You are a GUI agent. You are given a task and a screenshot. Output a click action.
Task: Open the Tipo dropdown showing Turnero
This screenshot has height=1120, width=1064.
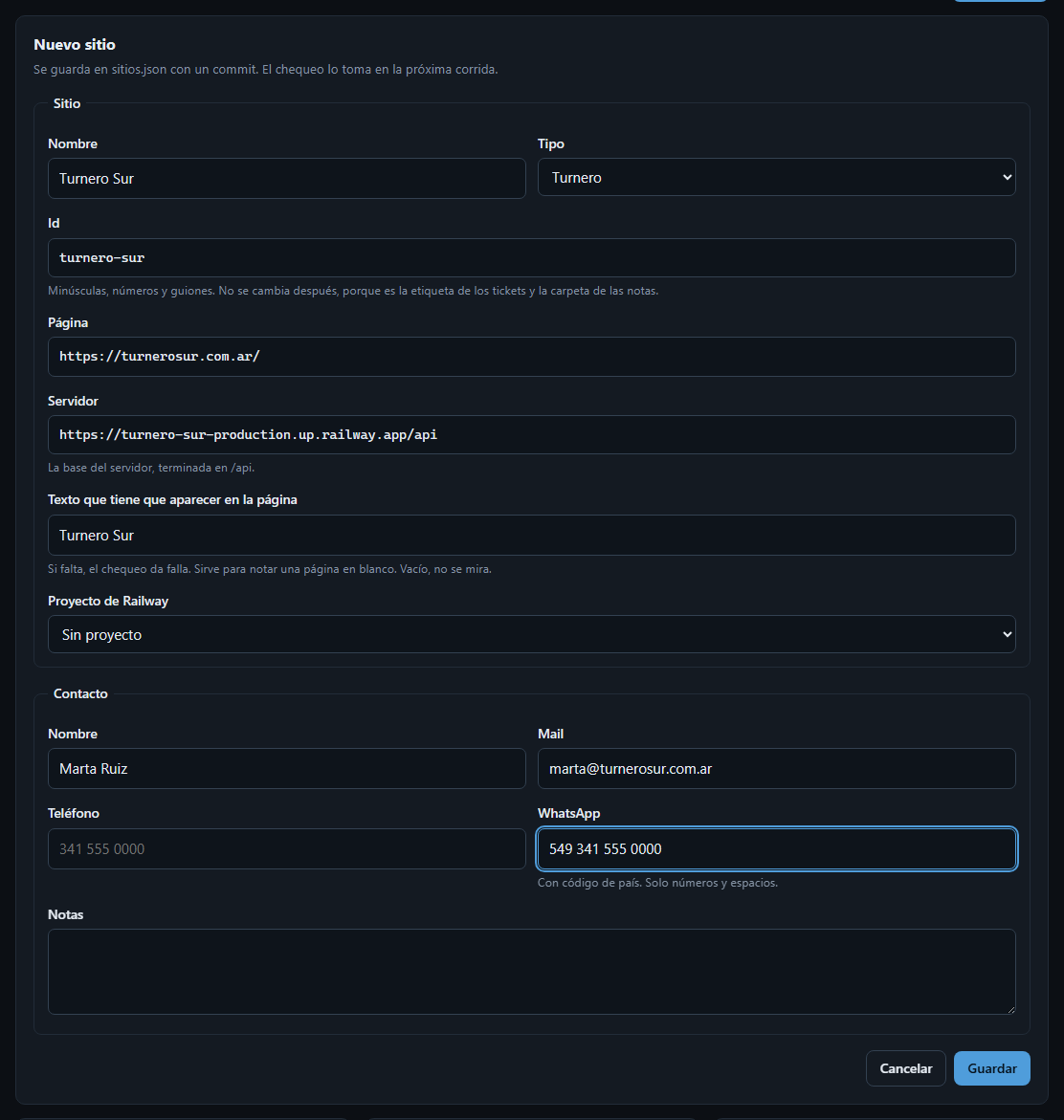click(x=776, y=177)
